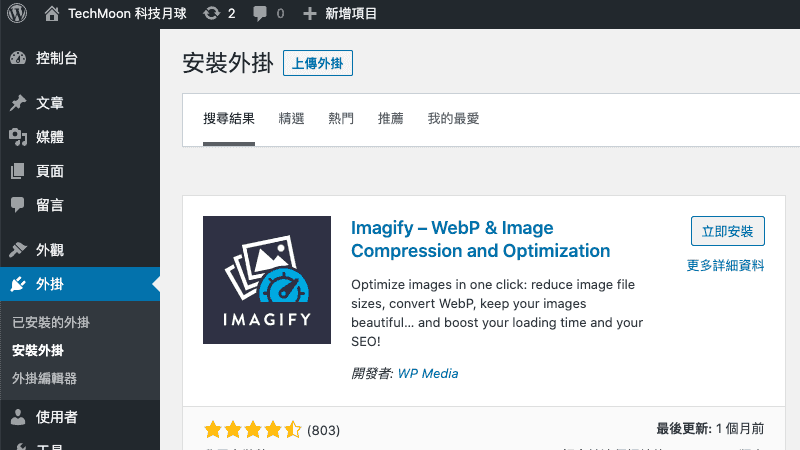Click the 使用者 user icon

(x=18, y=417)
